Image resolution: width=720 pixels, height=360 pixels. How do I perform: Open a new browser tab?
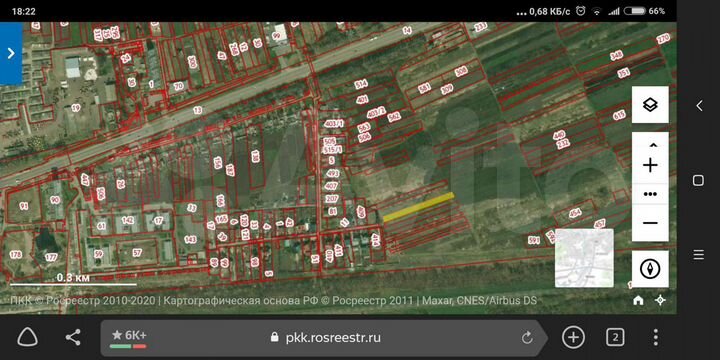click(x=573, y=338)
